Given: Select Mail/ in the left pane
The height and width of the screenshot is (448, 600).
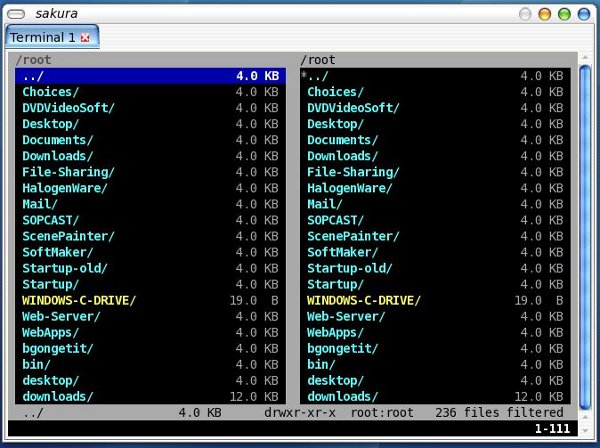Looking at the screenshot, I should pyautogui.click(x=150, y=204).
